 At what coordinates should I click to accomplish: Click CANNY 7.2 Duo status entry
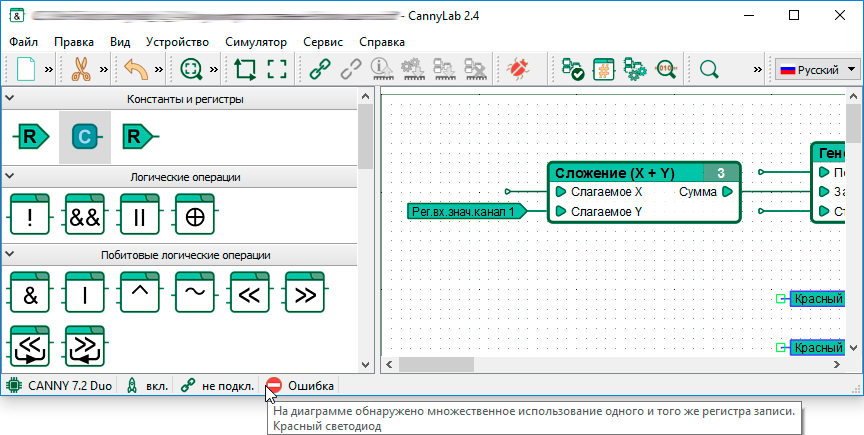(59, 386)
